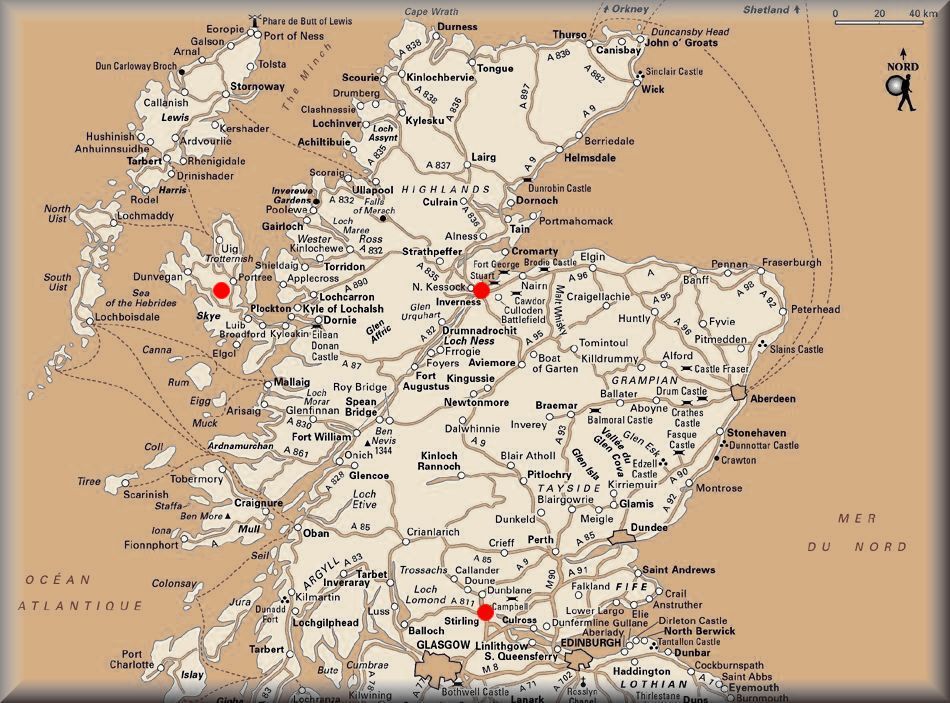Click the OCÉAN ATLANTIQUE label
950x703 pixels.
(80, 593)
